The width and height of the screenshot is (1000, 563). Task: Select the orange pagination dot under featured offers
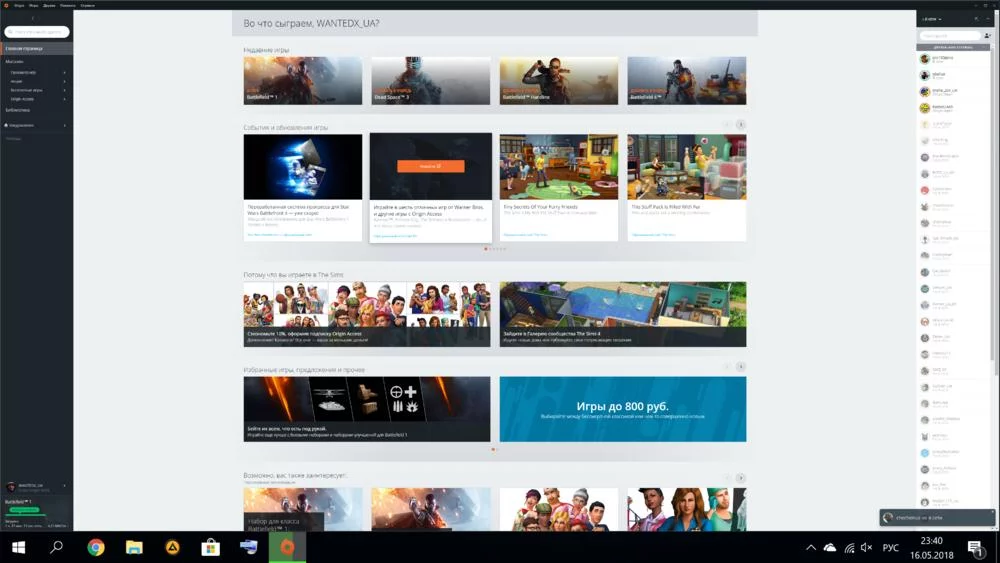(x=493, y=450)
